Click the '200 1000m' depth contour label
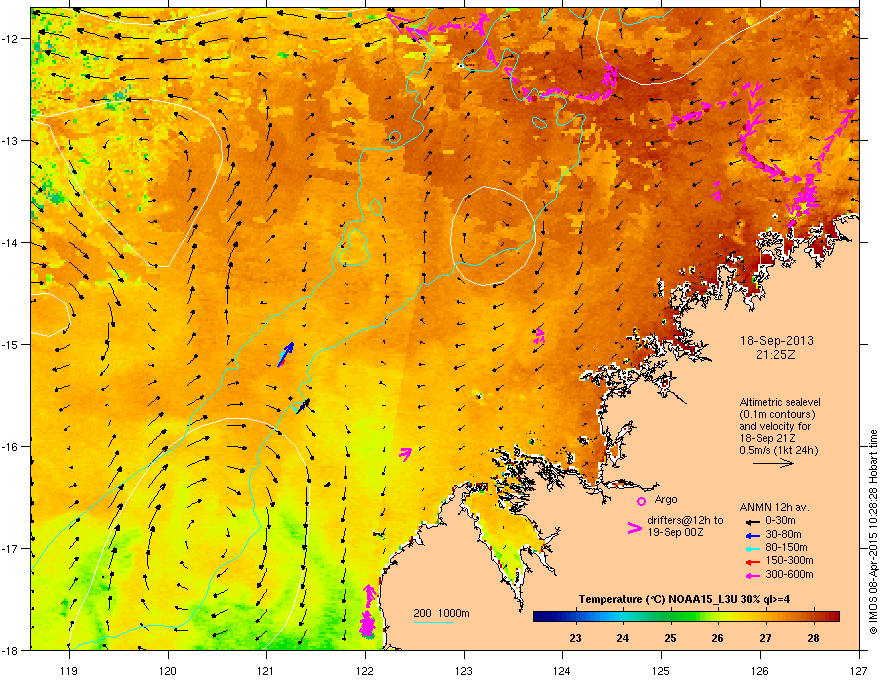The width and height of the screenshot is (880, 680). 441,613
